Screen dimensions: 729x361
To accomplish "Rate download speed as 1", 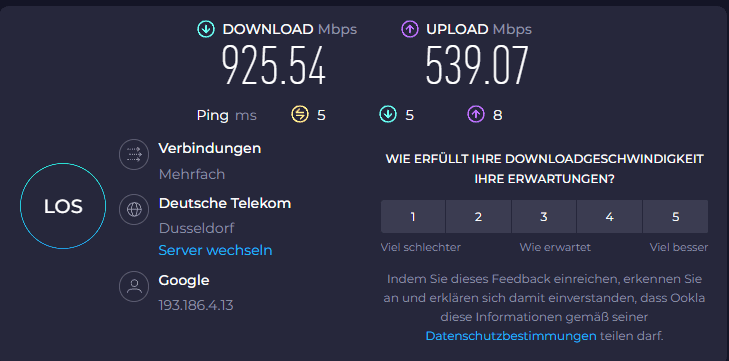I will [413, 216].
